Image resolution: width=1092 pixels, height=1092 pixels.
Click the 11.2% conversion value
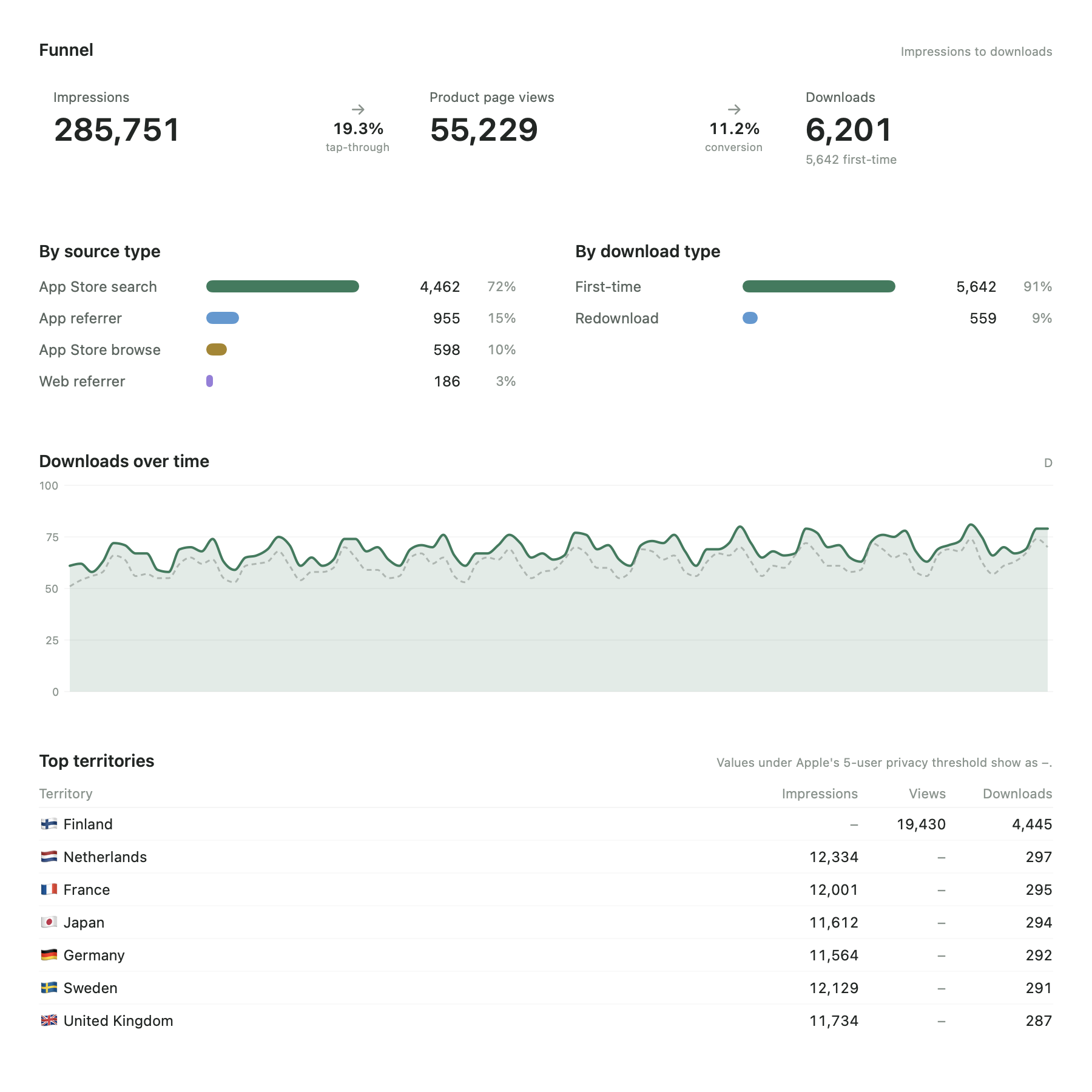point(735,129)
